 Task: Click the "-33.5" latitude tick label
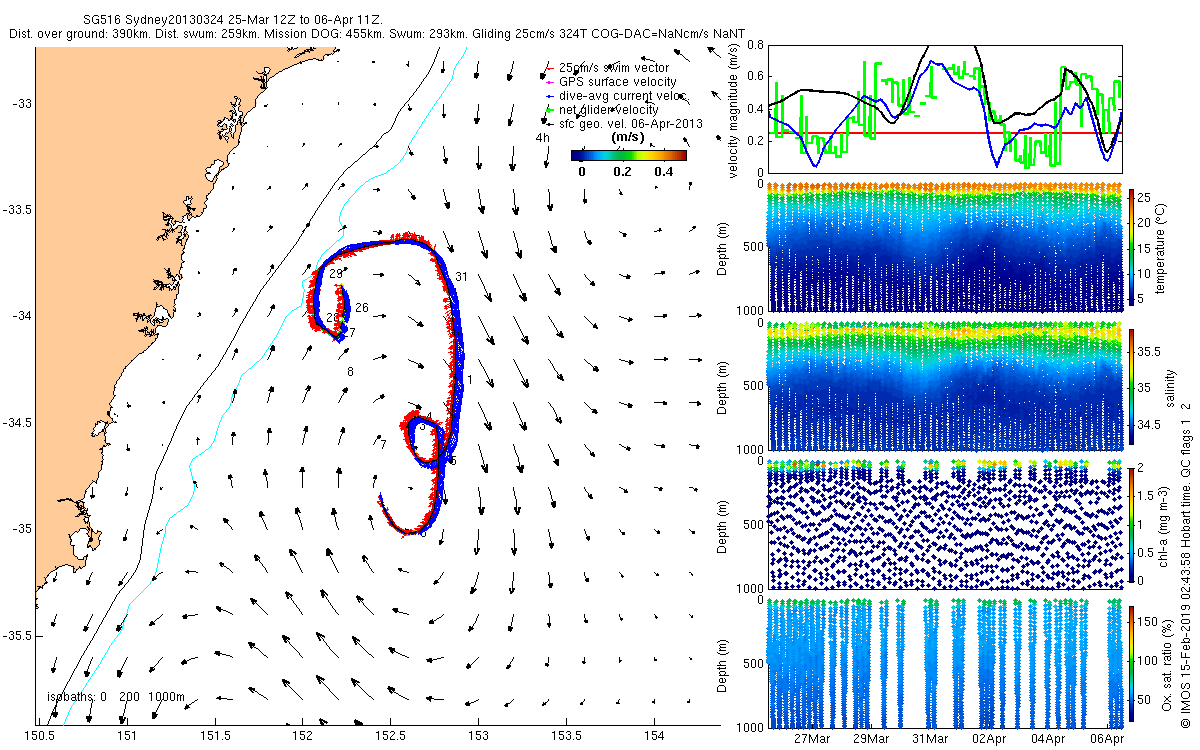point(17,210)
